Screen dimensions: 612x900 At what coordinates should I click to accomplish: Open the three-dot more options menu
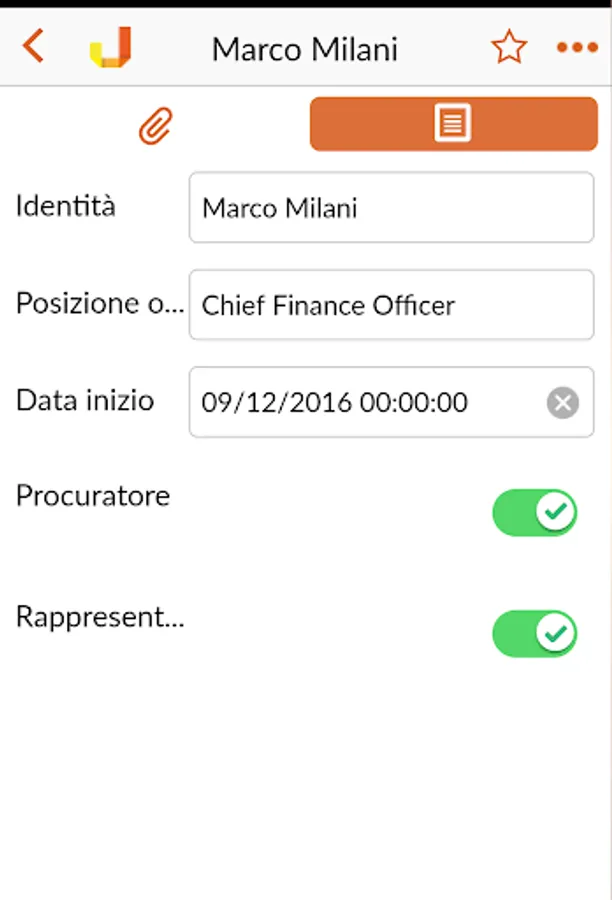577,47
